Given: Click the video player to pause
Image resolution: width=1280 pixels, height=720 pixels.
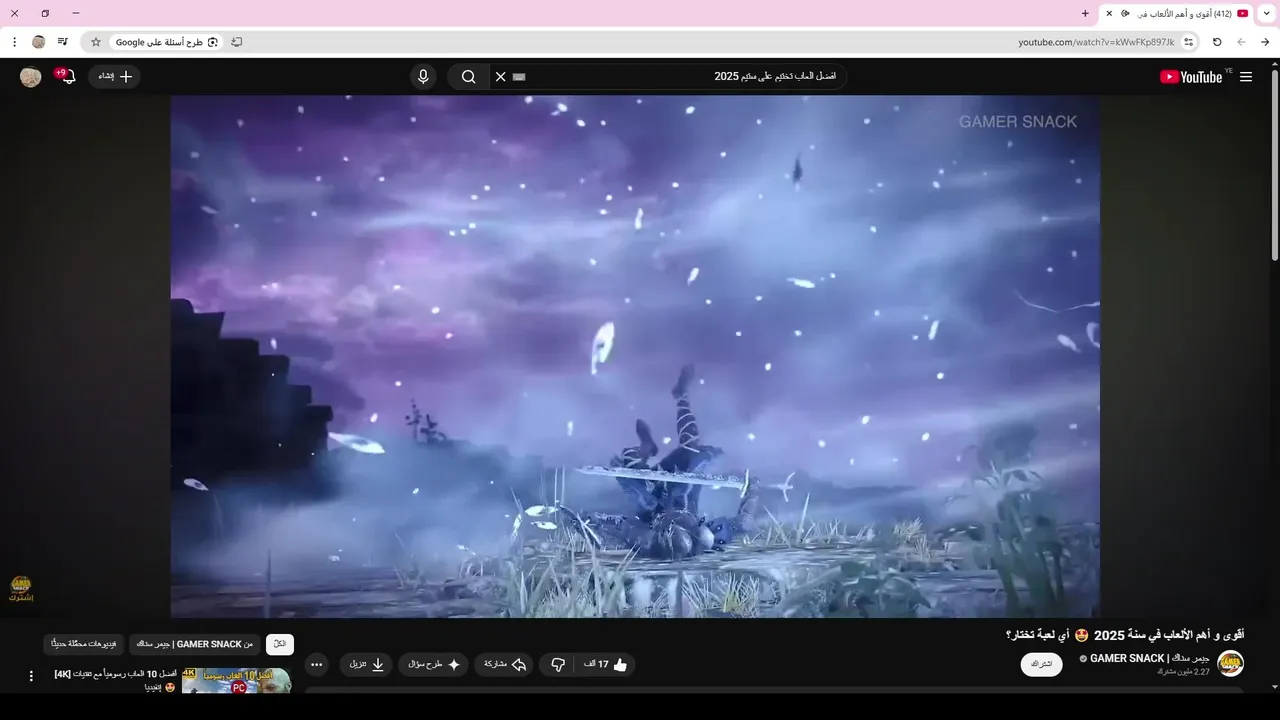Looking at the screenshot, I should (635, 356).
